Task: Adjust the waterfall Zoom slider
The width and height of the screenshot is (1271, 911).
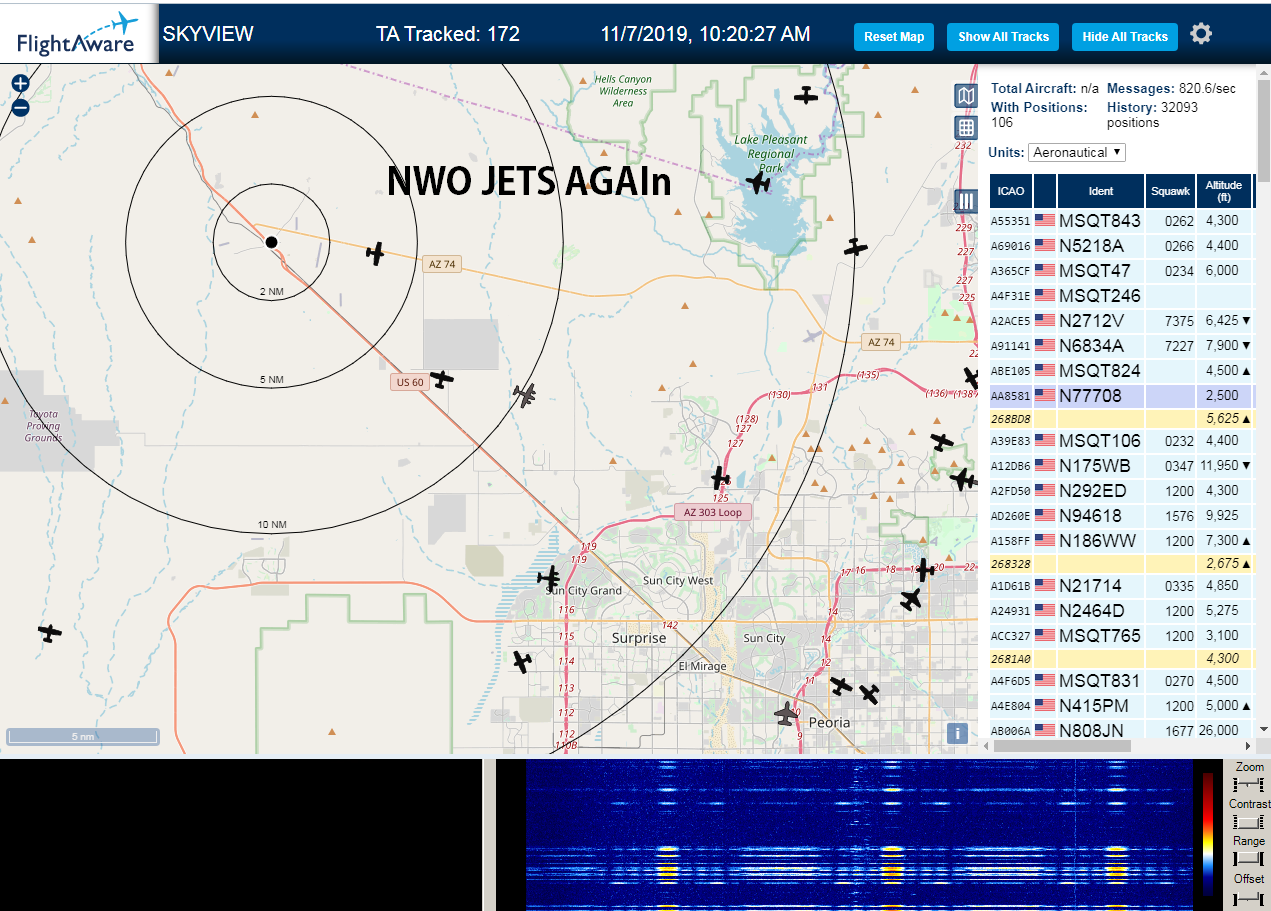Action: pyautogui.click(x=1249, y=784)
